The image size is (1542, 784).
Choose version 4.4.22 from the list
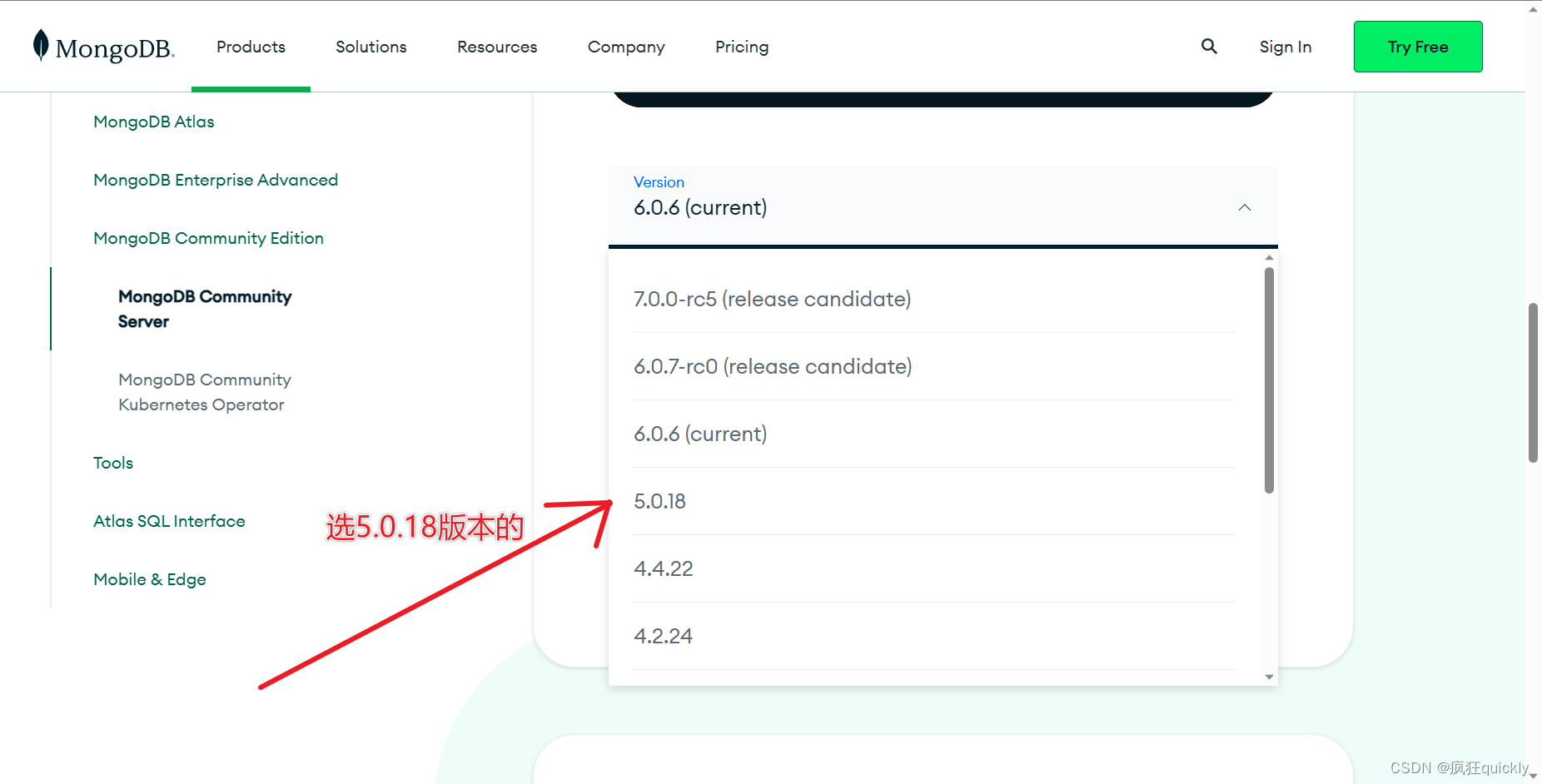pos(934,568)
